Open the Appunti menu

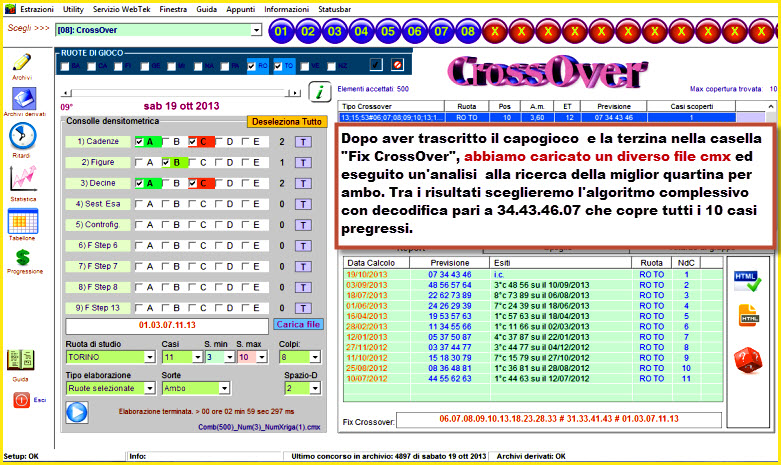[241, 9]
